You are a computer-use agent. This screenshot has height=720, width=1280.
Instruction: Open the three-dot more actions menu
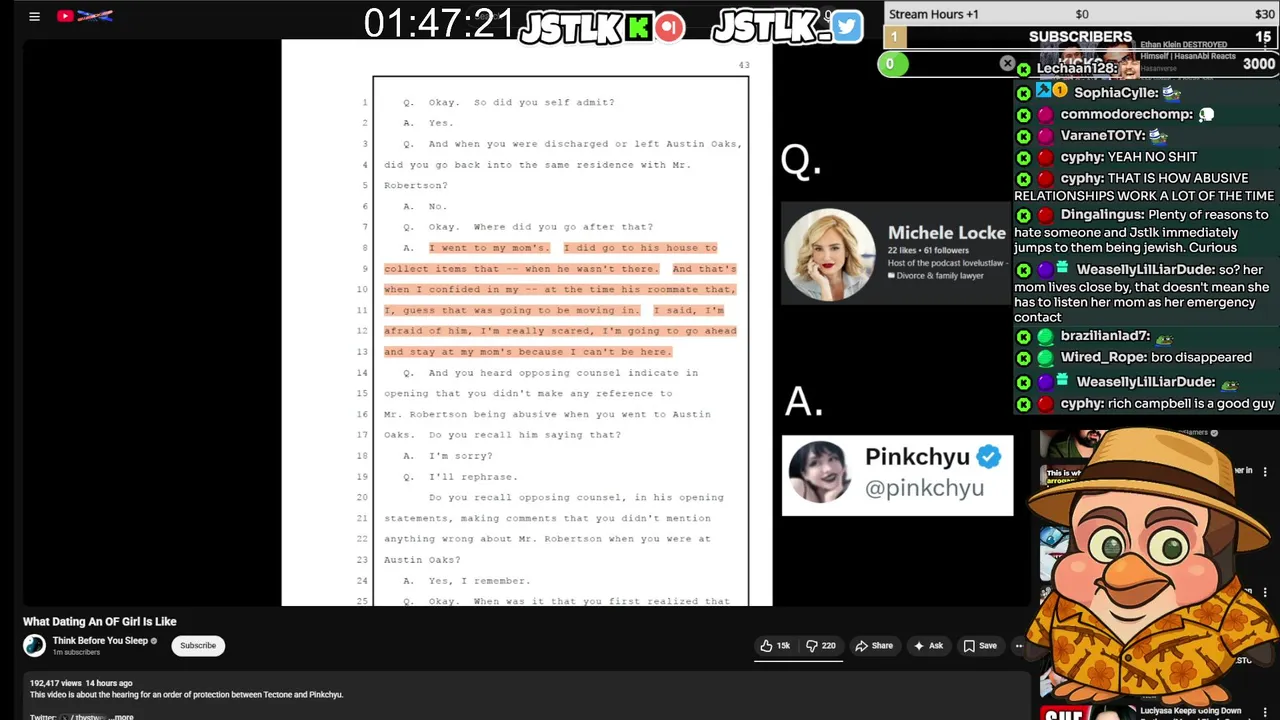(x=1019, y=646)
